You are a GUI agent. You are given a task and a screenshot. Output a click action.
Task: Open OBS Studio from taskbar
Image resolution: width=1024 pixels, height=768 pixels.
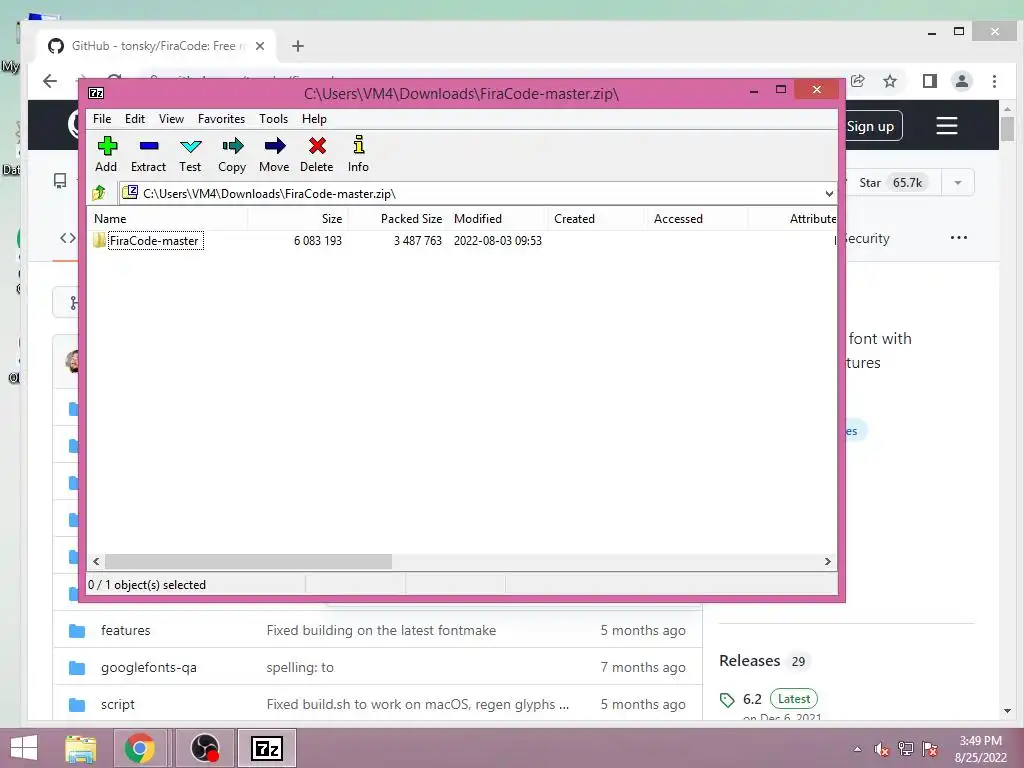[205, 748]
